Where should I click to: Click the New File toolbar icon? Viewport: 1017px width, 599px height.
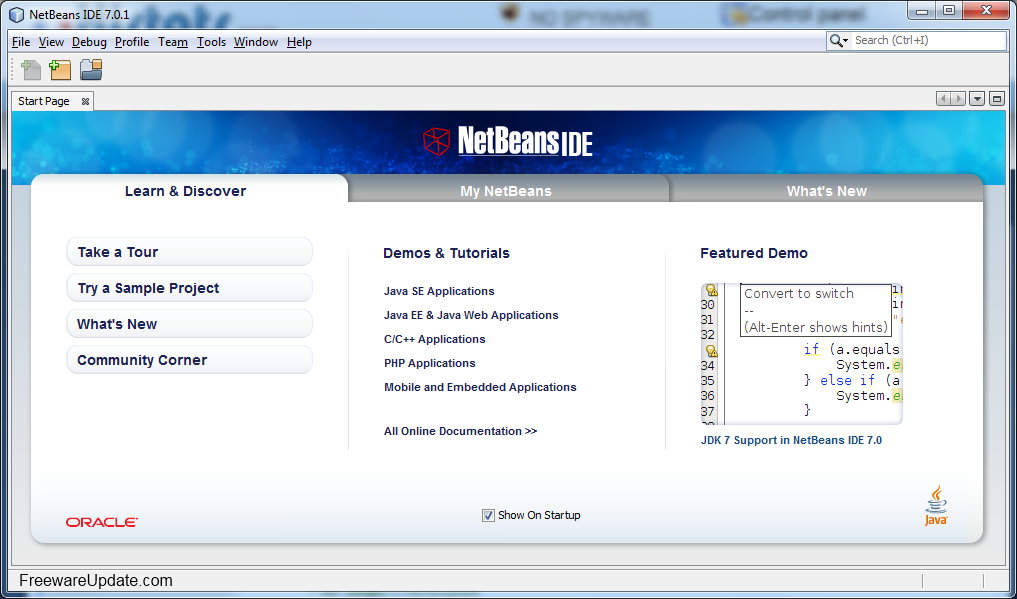pyautogui.click(x=30, y=69)
